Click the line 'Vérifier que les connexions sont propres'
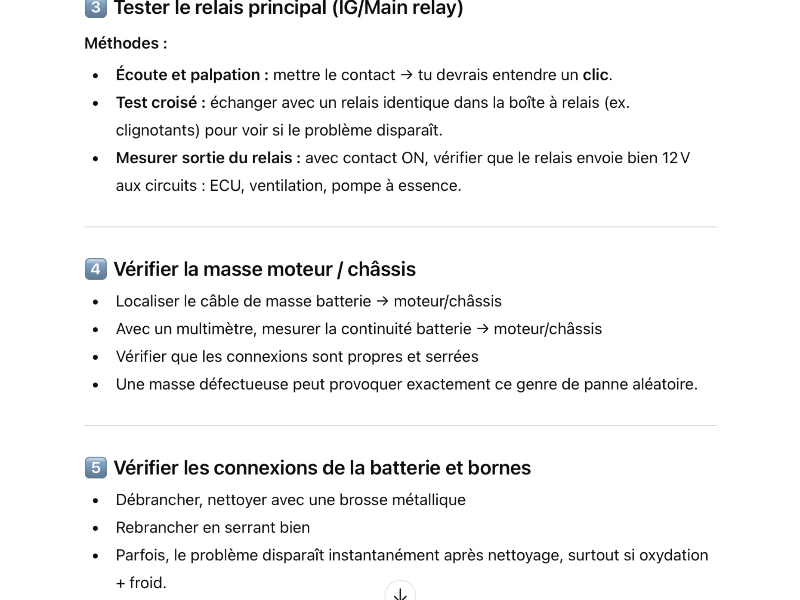The image size is (800, 600). 297,356
